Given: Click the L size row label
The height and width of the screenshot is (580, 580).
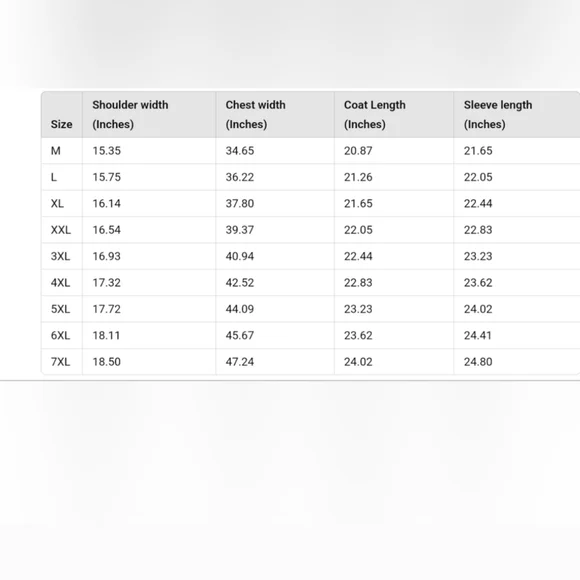Looking at the screenshot, I should tap(54, 177).
